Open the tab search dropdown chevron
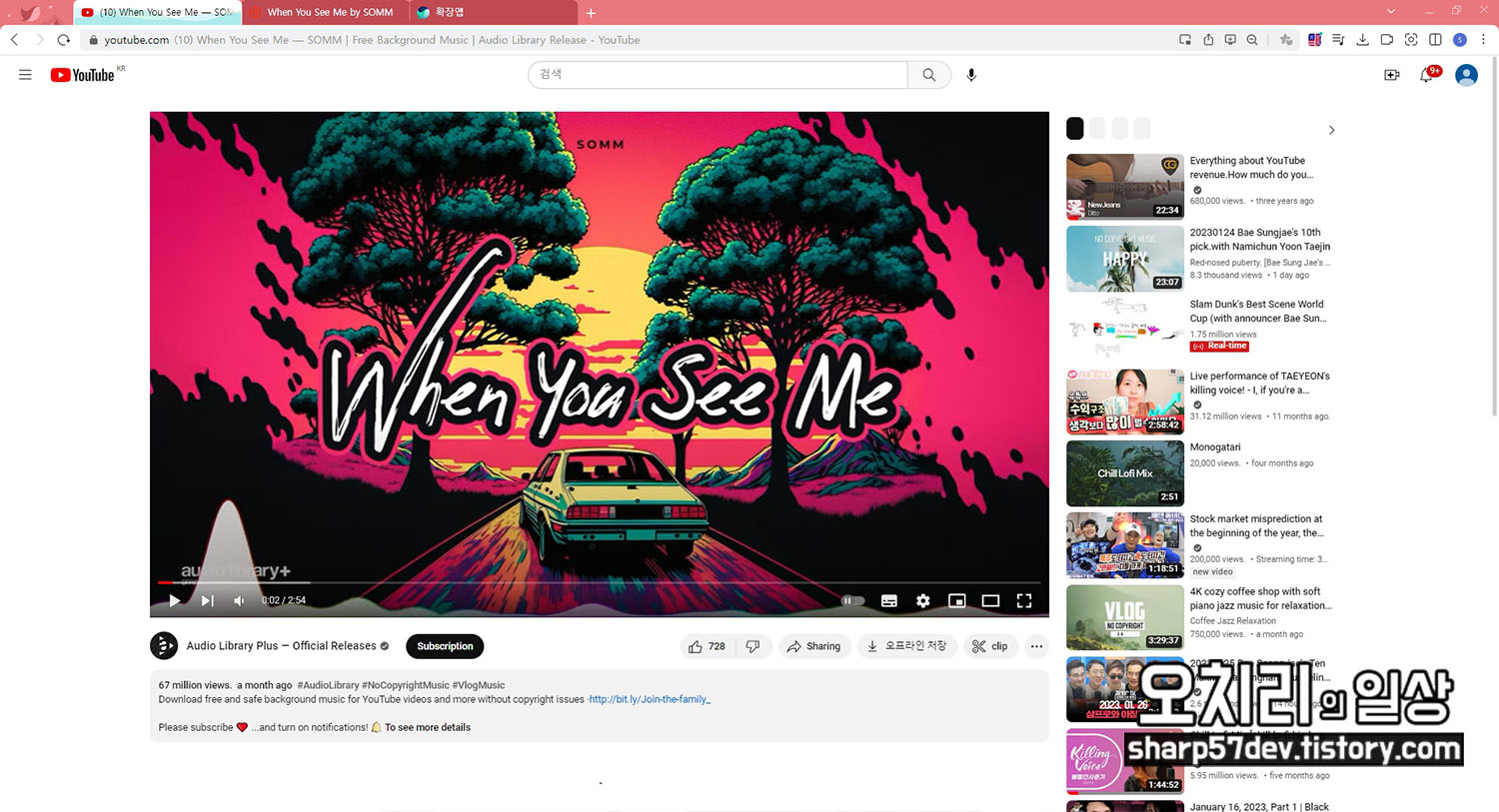 coord(1390,11)
